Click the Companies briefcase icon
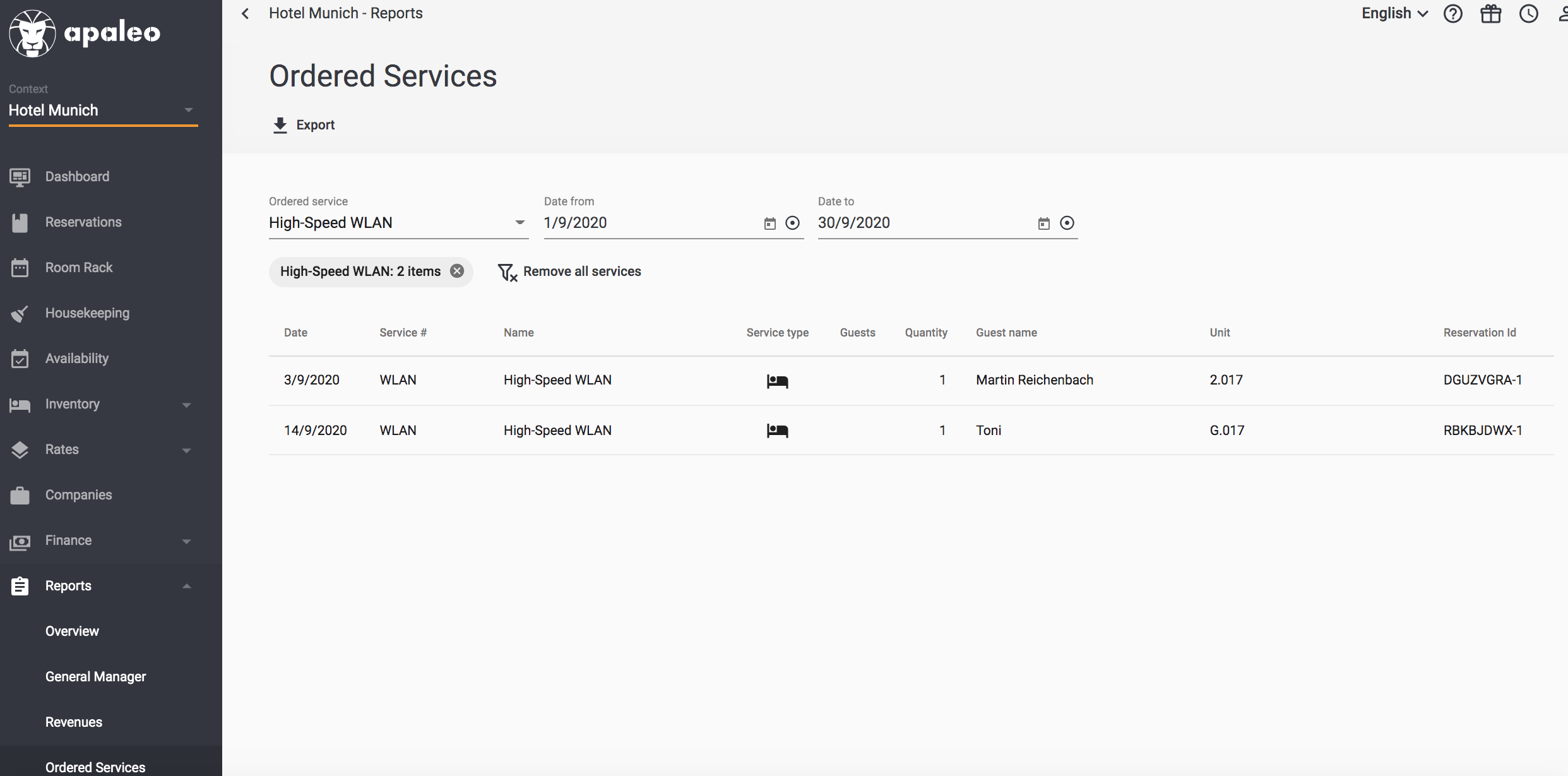 (x=20, y=495)
